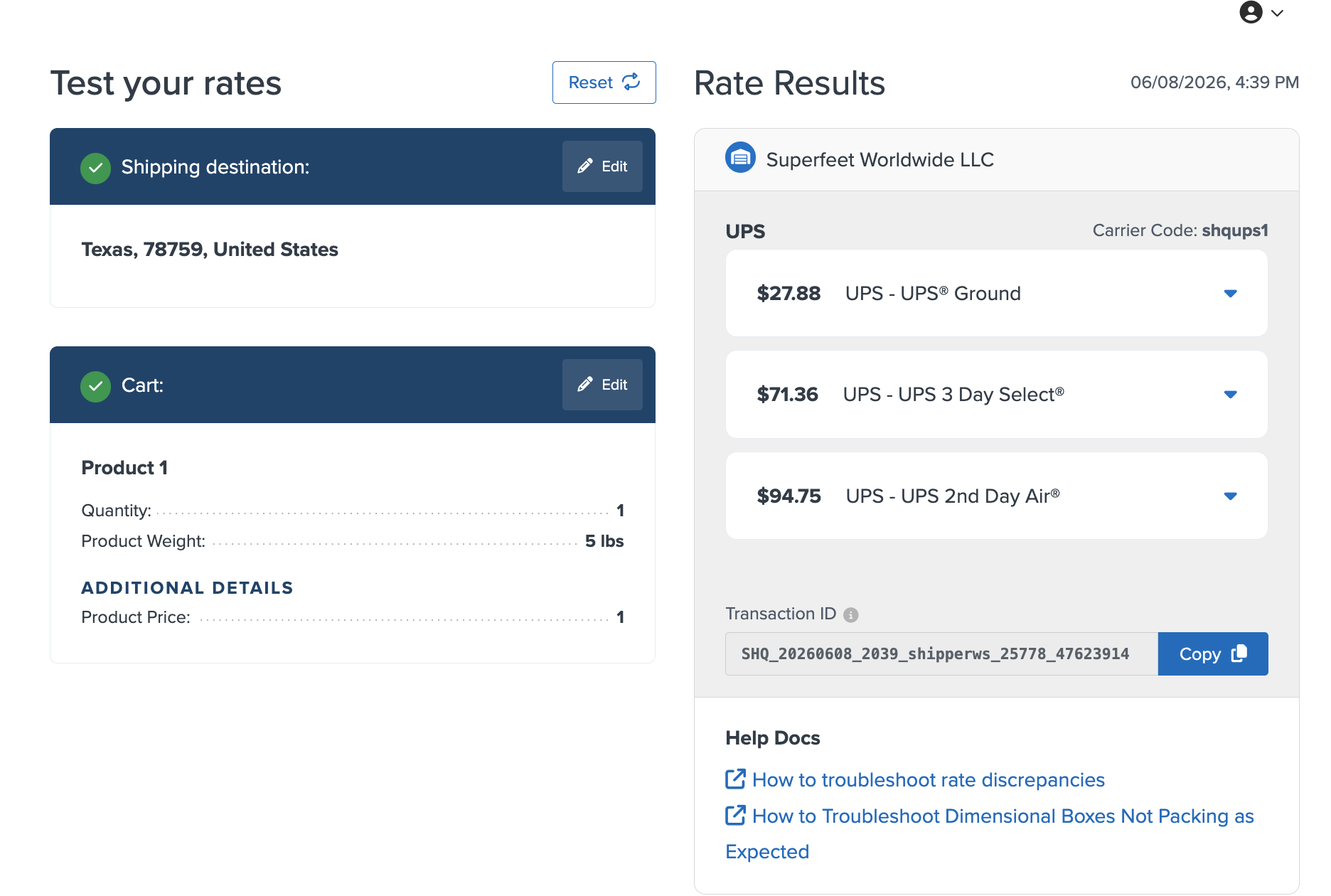Click the Transaction ID info icon

pyautogui.click(x=851, y=615)
